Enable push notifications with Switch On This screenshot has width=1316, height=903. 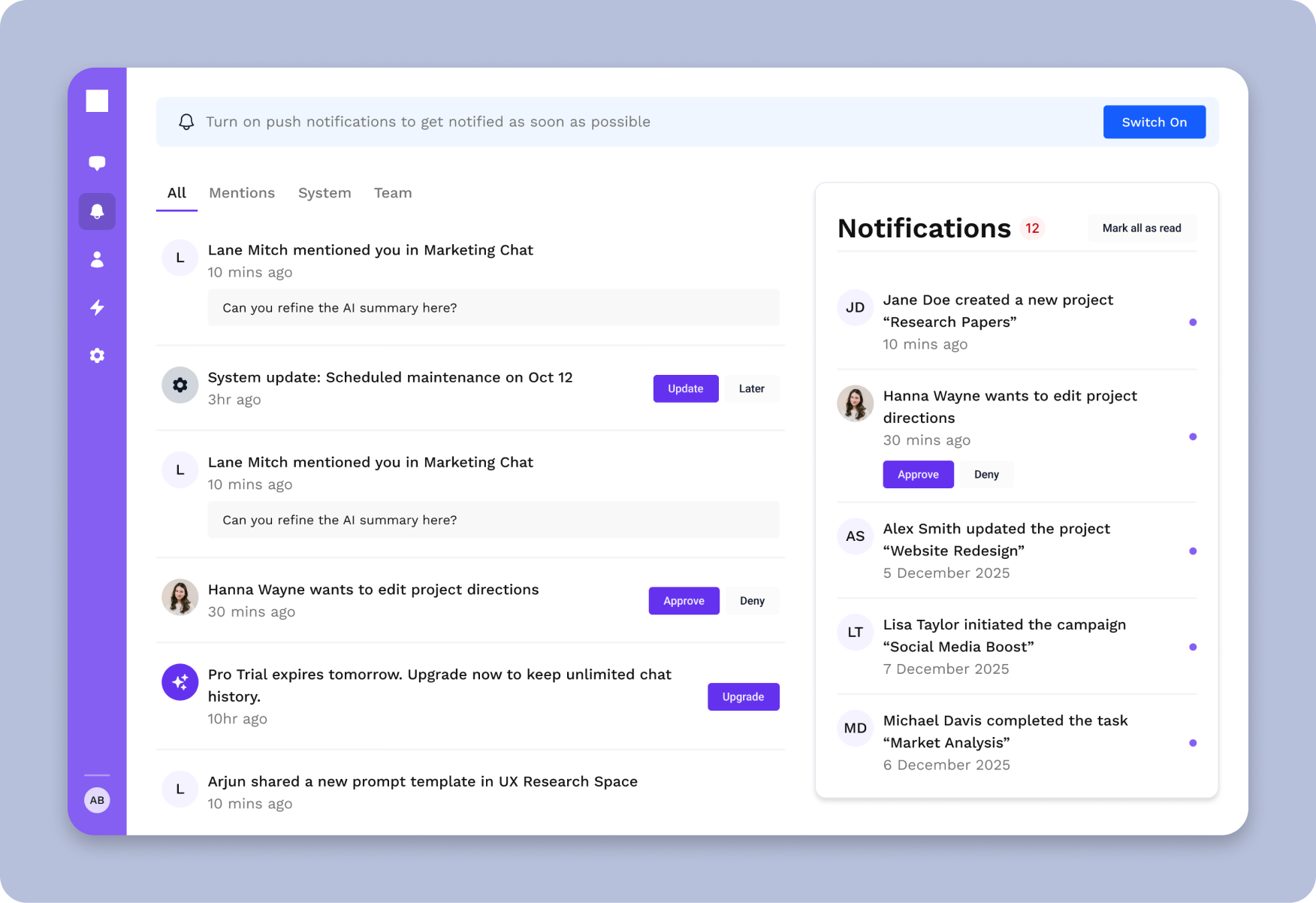[1154, 122]
